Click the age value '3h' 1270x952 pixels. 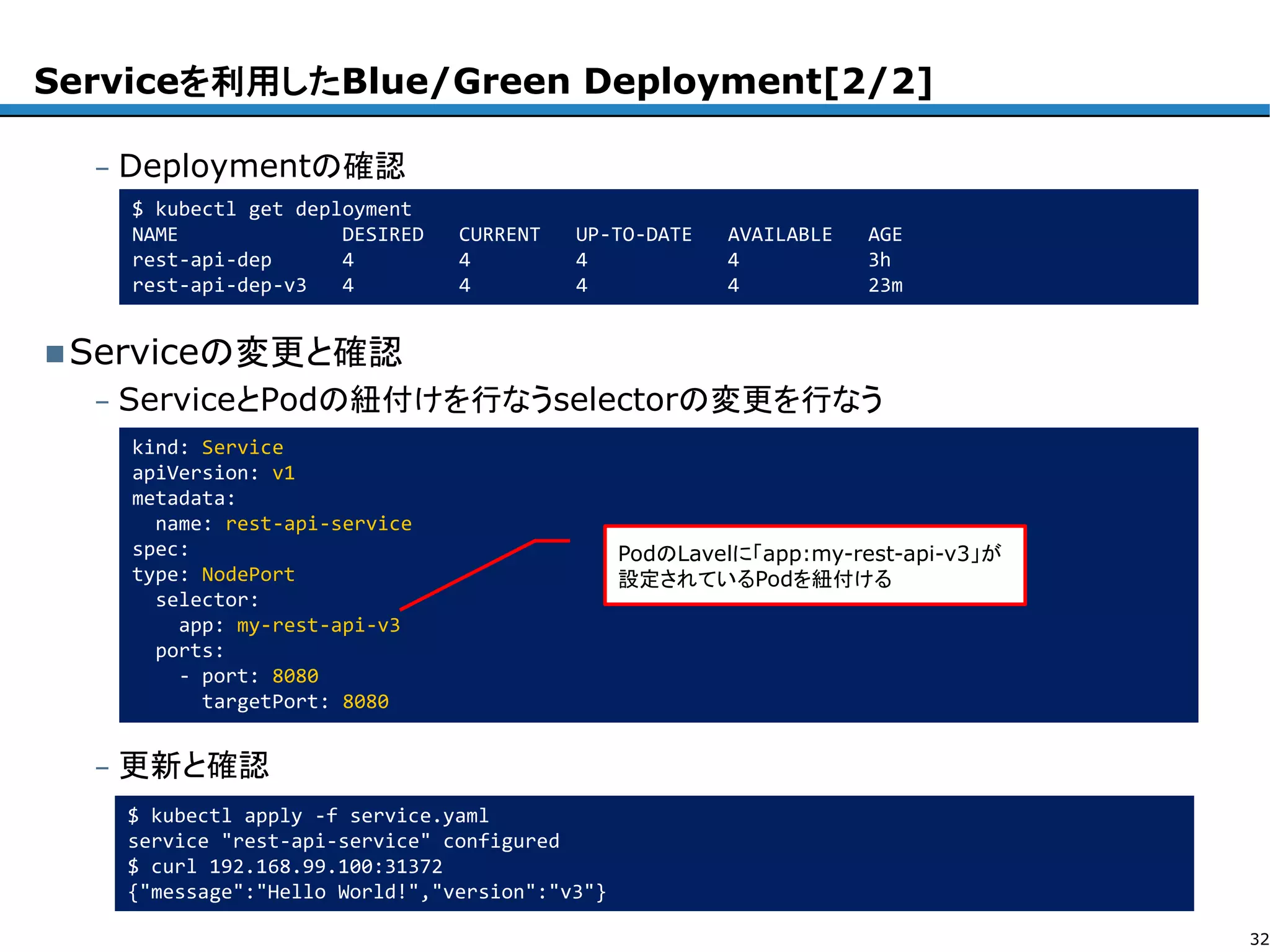click(879, 260)
